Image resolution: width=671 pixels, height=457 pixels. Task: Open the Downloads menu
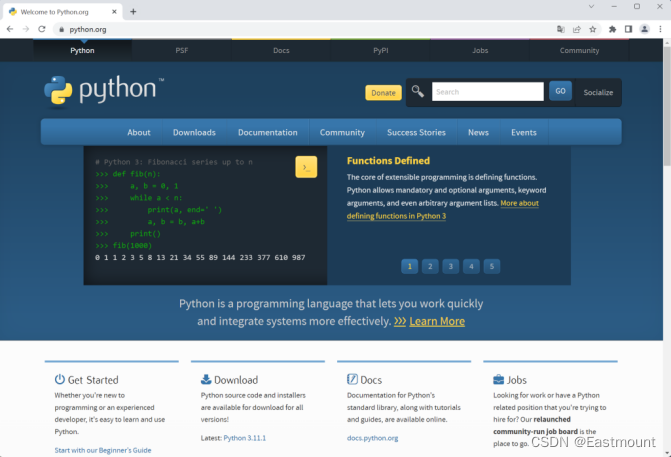click(x=194, y=133)
